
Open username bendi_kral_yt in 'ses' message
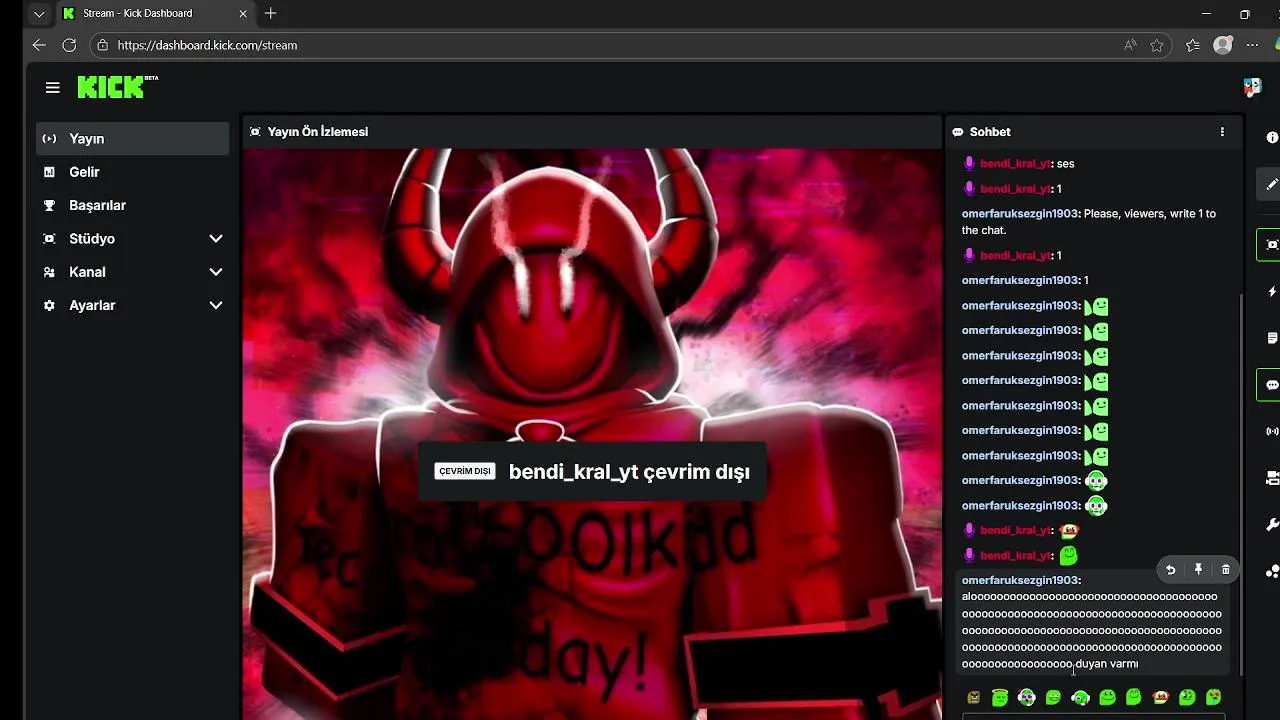[1015, 163]
